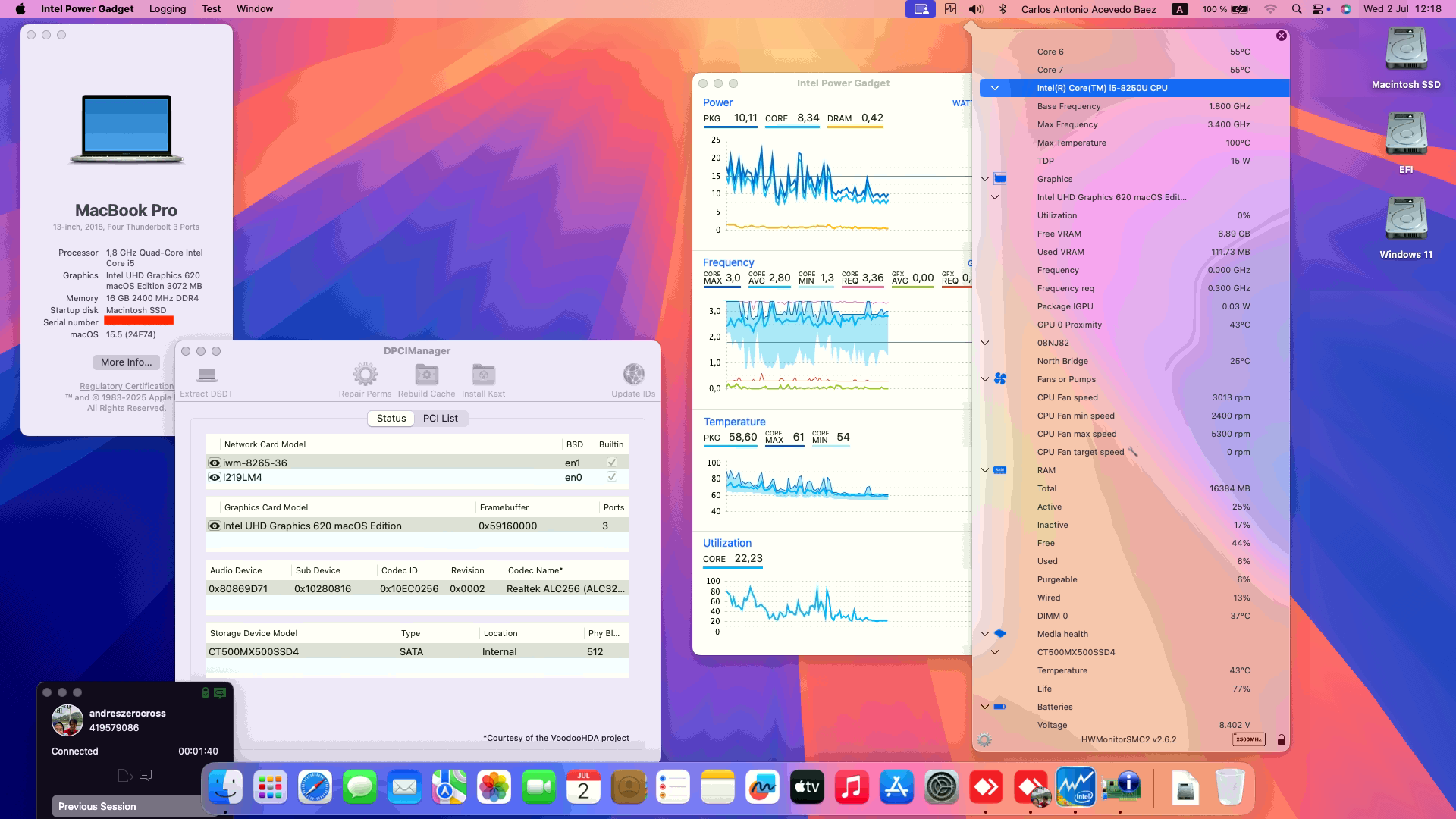Switch to the PCI List tab
The image size is (1456, 819).
[441, 418]
